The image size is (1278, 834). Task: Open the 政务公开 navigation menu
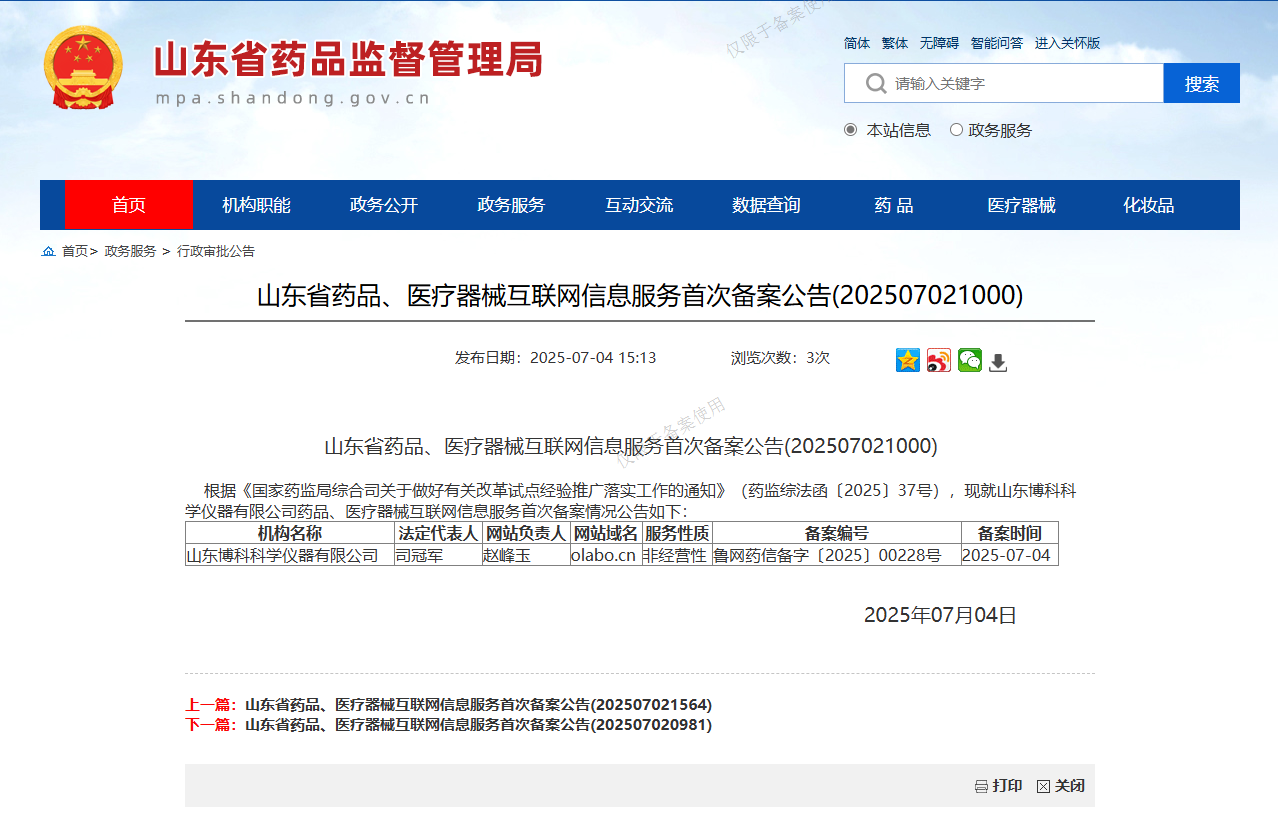pos(384,205)
